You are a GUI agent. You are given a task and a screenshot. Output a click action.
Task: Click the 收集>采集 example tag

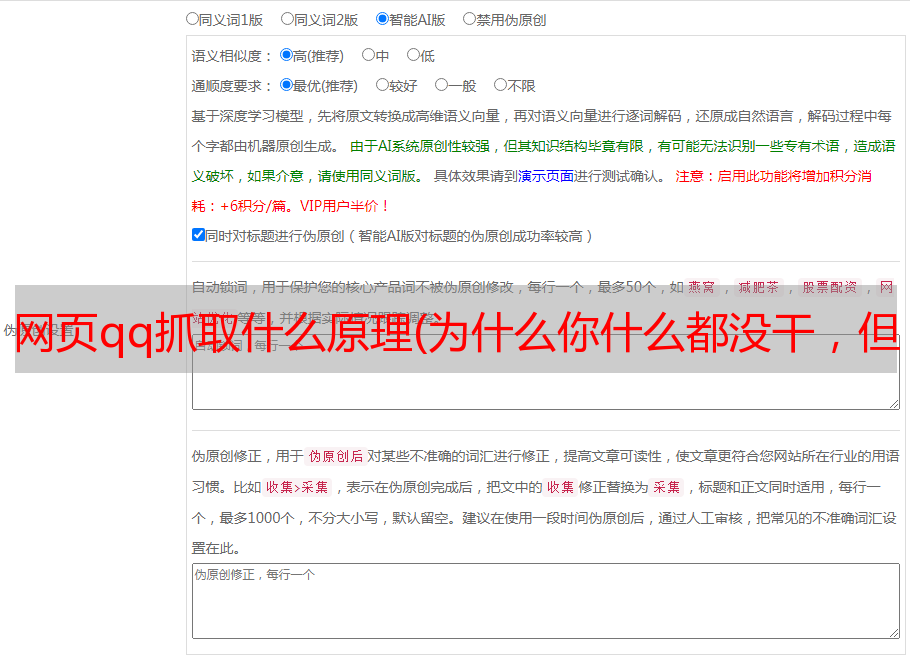click(x=297, y=487)
